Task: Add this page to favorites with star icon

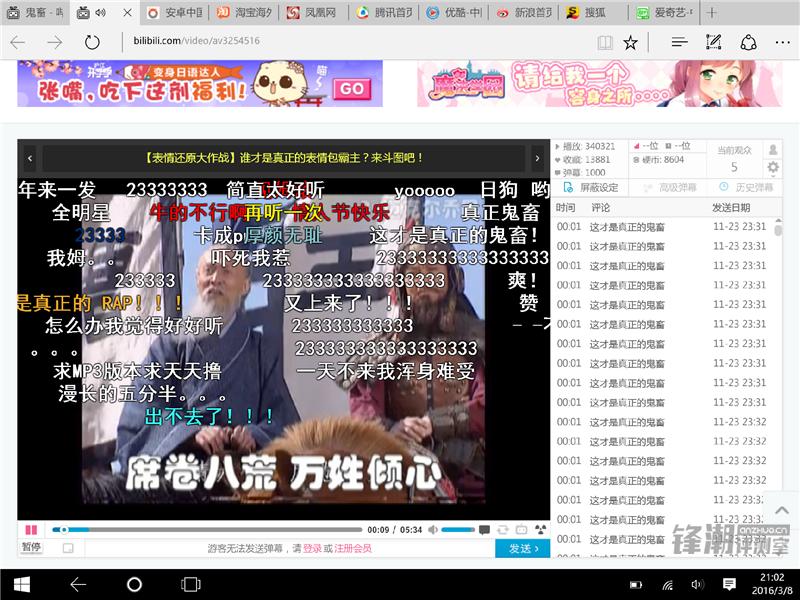Action: [630, 42]
